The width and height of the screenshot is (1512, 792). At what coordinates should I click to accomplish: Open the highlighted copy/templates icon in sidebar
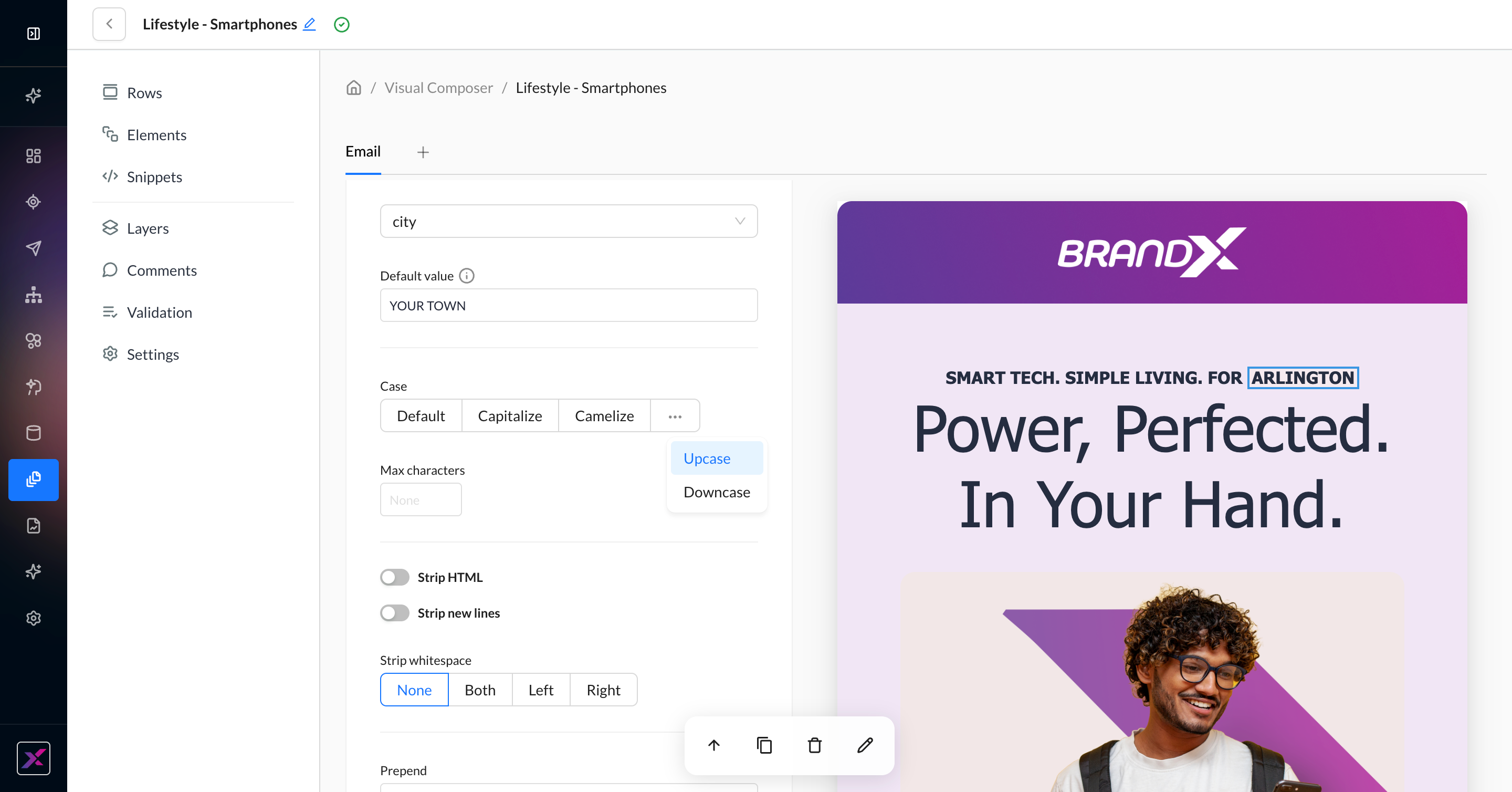pos(34,480)
